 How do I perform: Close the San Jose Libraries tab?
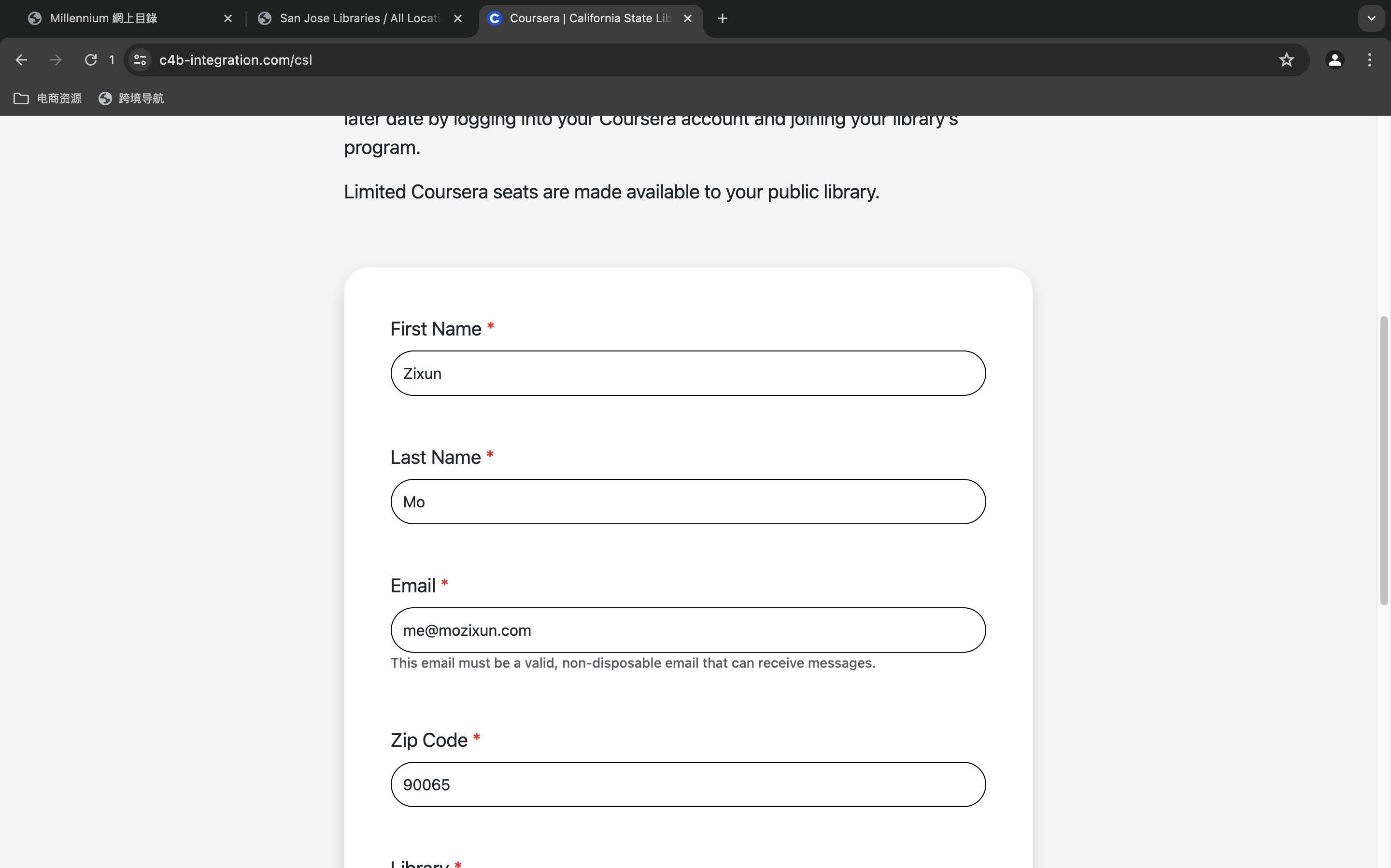pyautogui.click(x=458, y=18)
